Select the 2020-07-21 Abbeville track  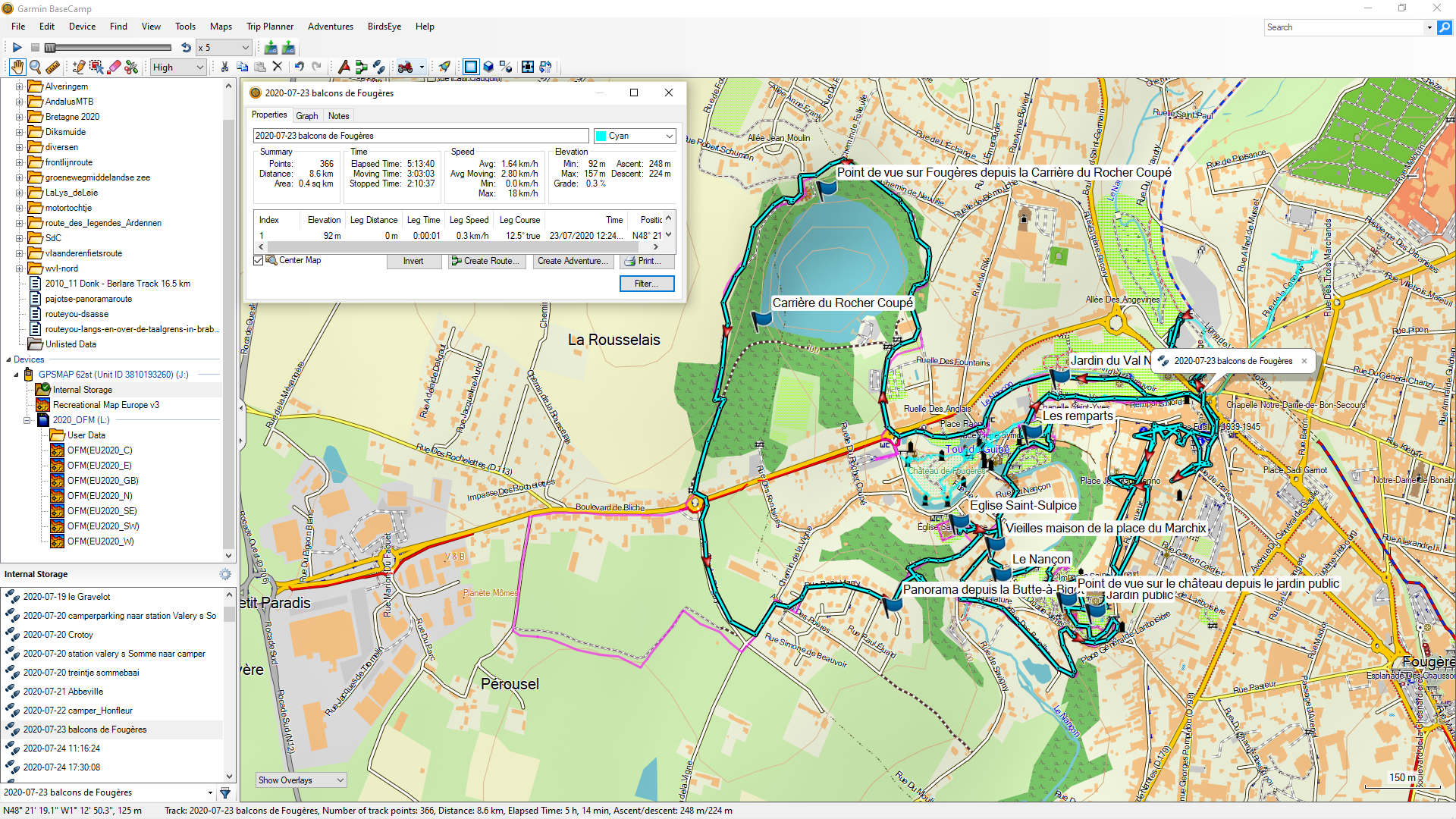[63, 692]
